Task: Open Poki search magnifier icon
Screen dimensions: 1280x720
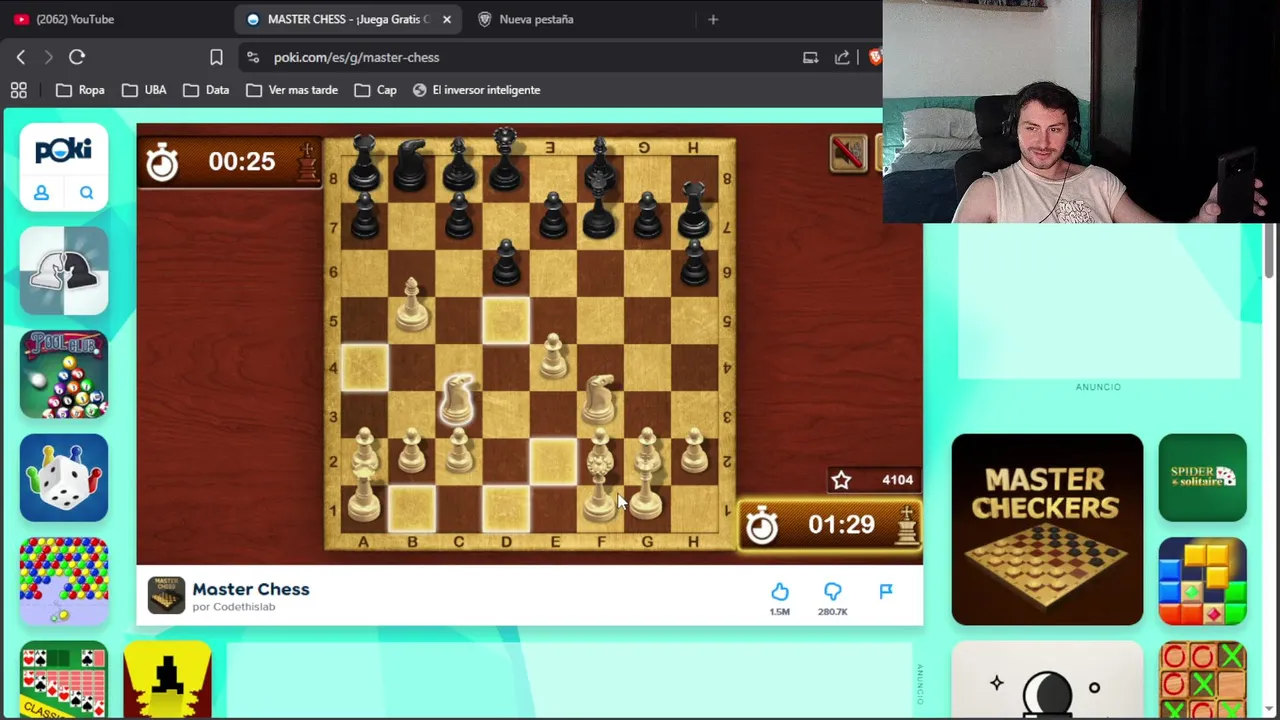Action: (x=86, y=193)
